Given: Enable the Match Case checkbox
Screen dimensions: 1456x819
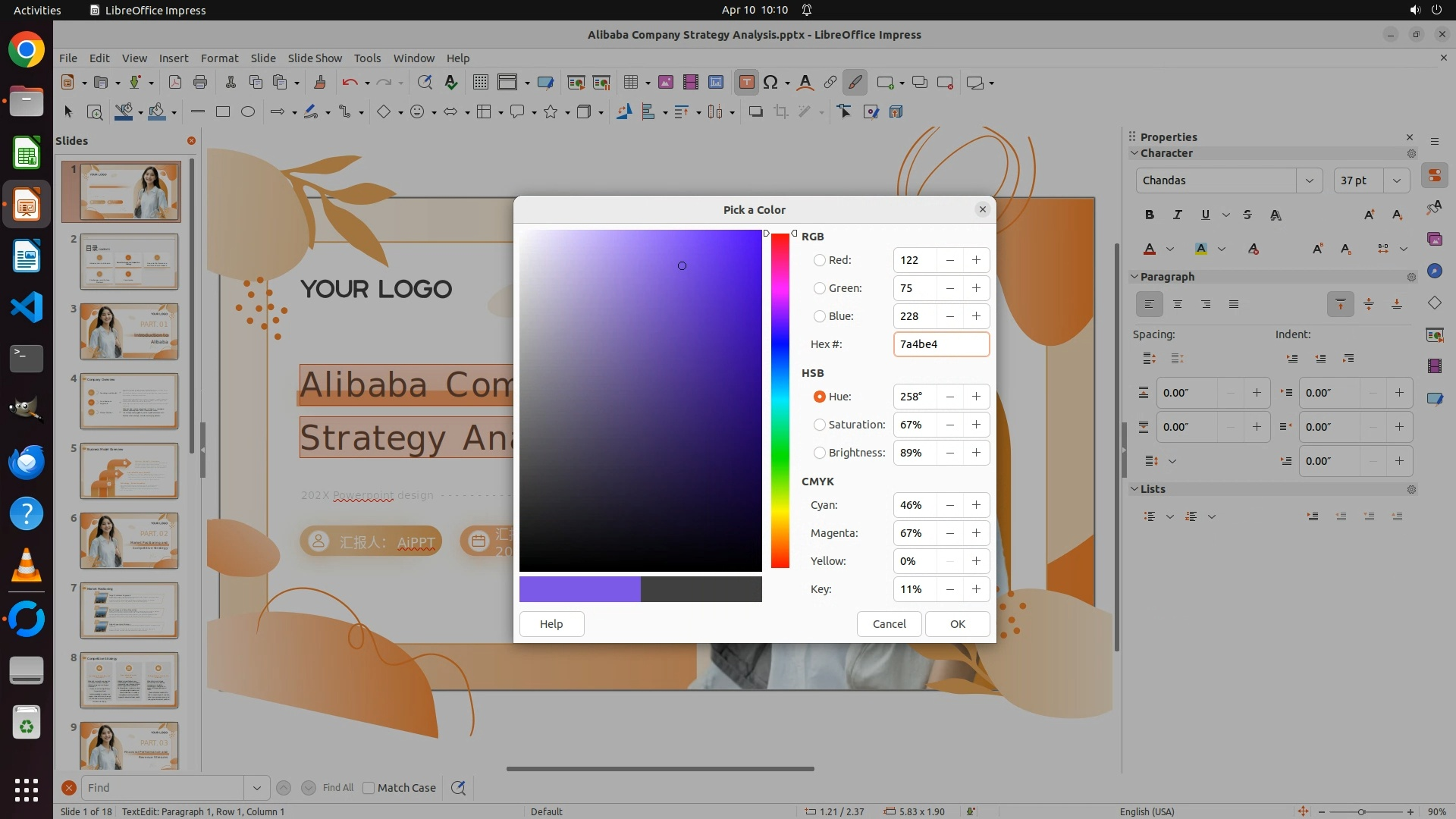Looking at the screenshot, I should (369, 788).
